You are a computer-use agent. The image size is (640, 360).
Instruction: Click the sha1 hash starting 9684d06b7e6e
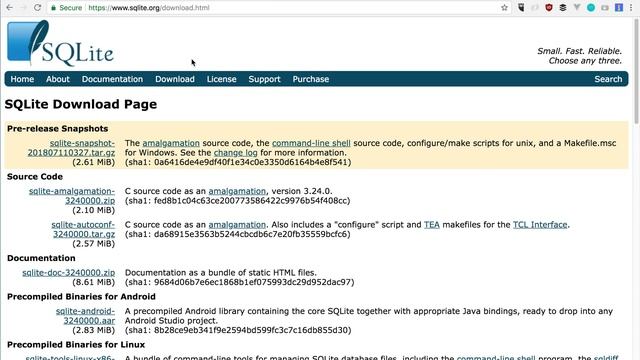click(240, 282)
